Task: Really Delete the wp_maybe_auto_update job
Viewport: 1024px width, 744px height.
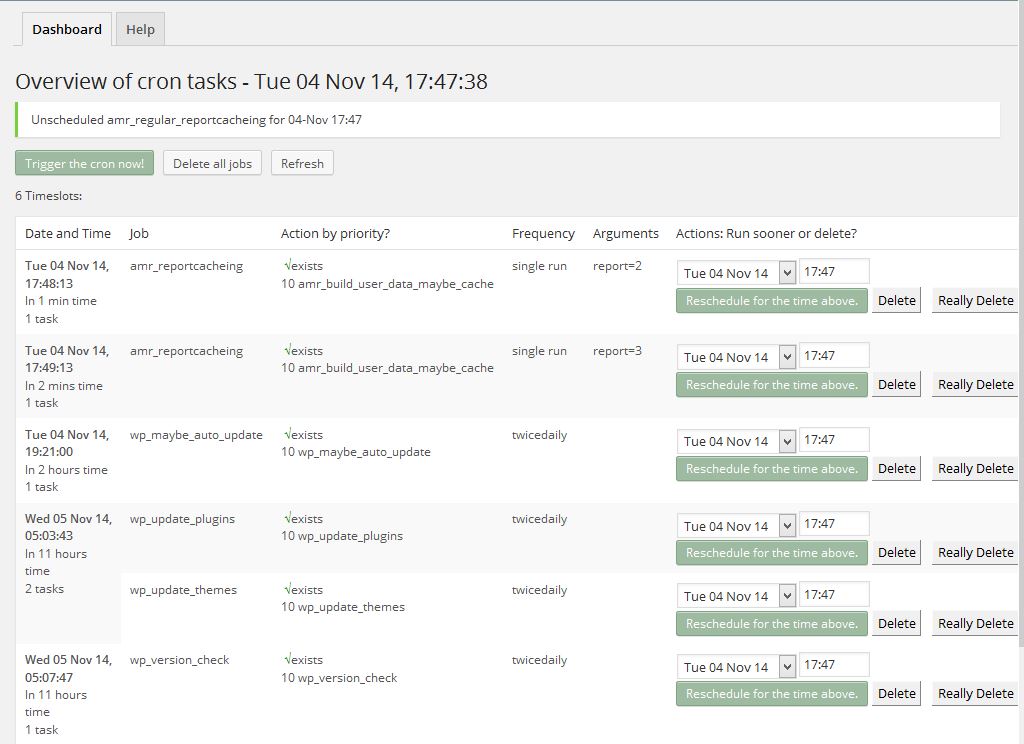Action: coord(975,469)
